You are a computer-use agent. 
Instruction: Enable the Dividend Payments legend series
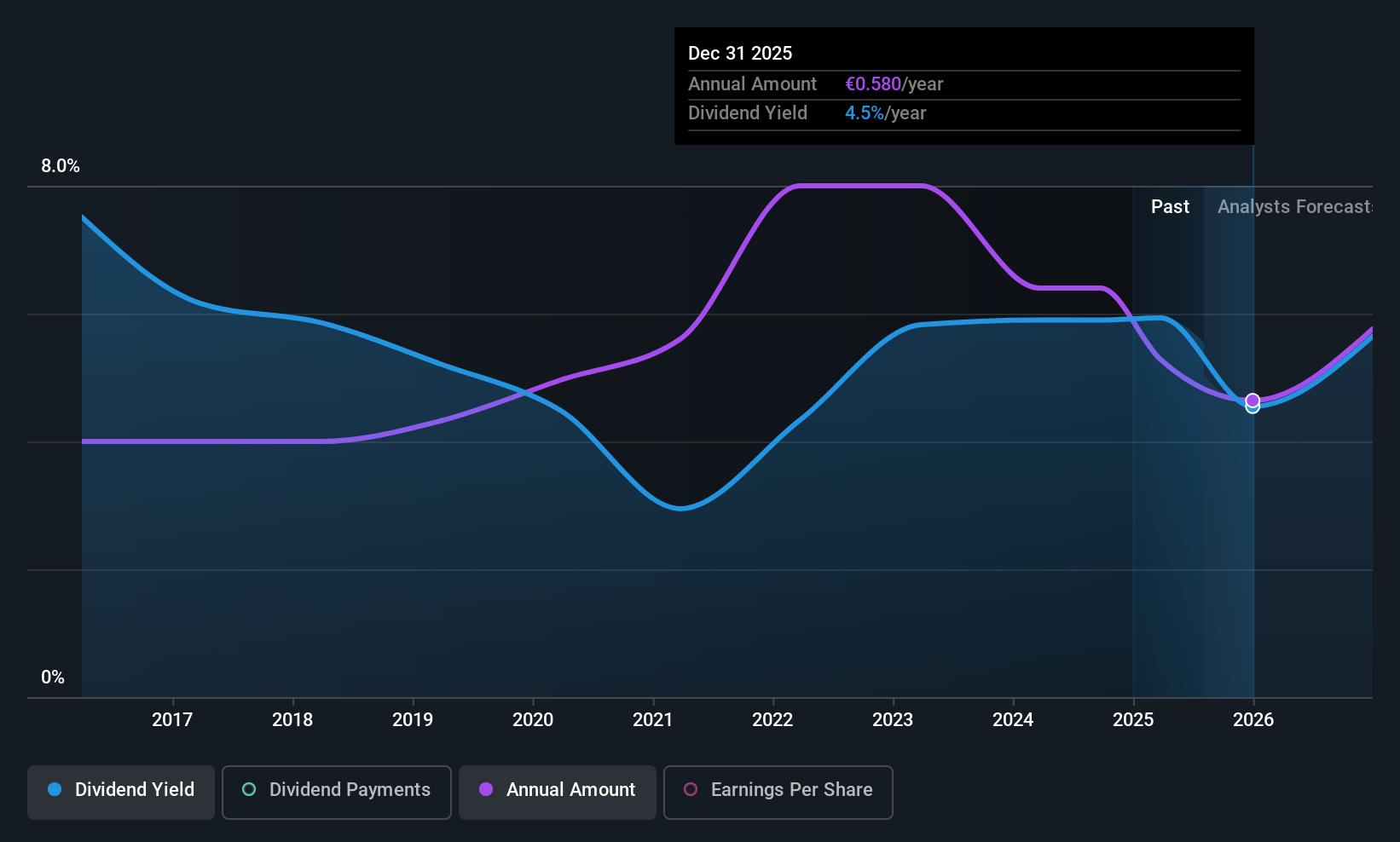tap(337, 791)
